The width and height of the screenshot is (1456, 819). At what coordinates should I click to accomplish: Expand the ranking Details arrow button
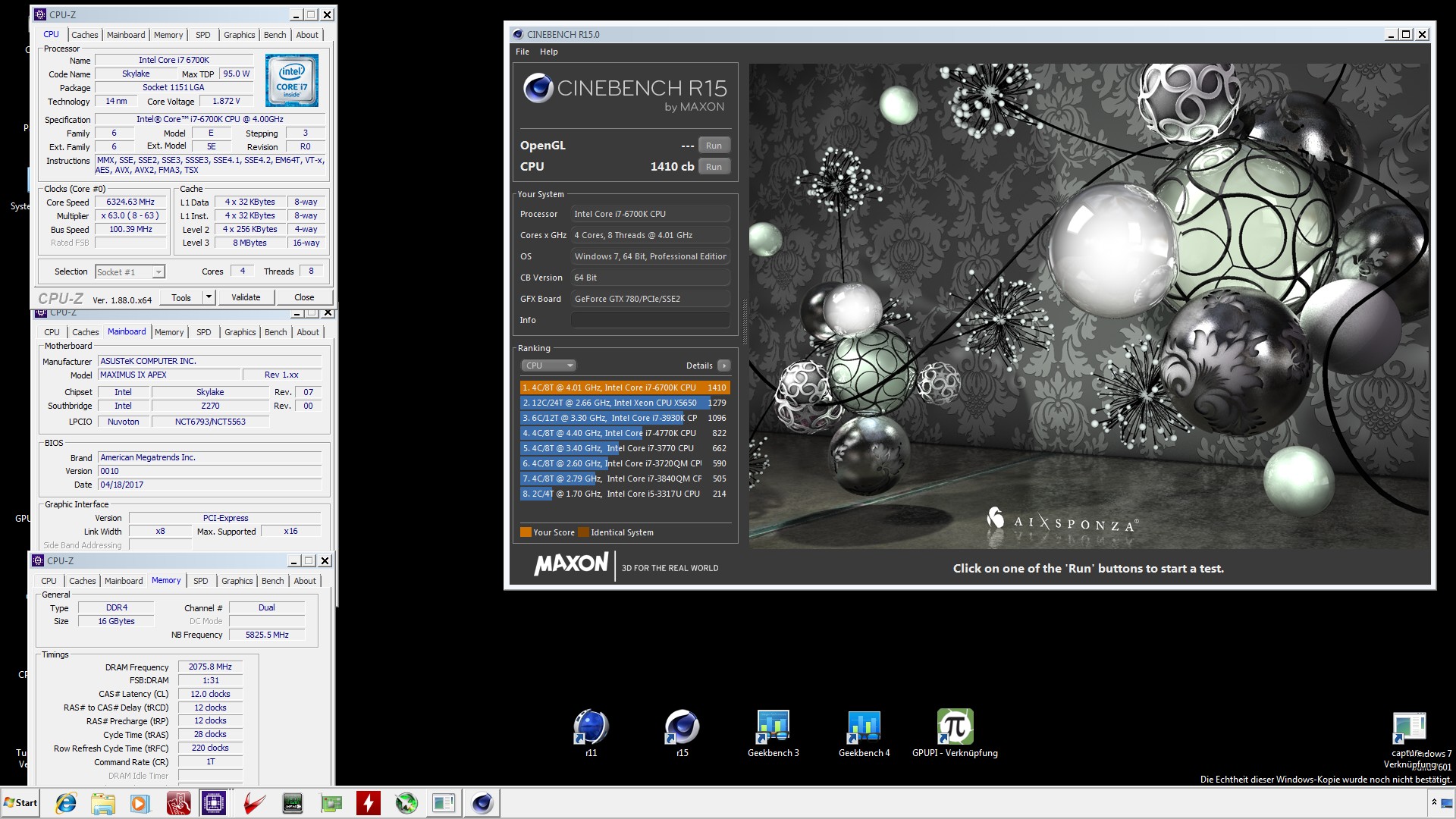(724, 366)
